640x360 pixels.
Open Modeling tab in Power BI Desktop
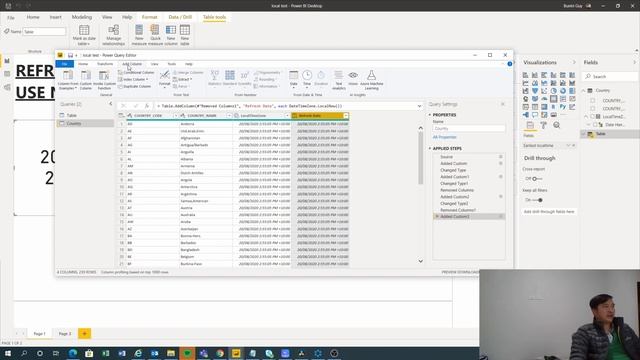(x=82, y=17)
